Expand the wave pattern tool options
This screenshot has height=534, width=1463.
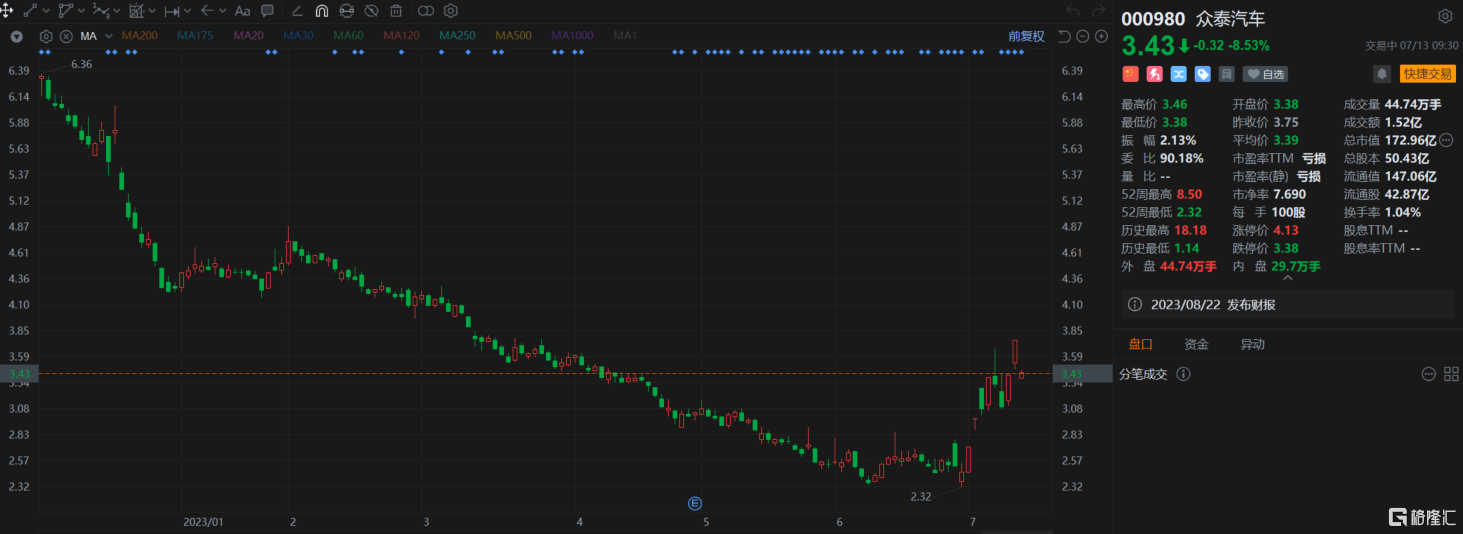click(117, 11)
